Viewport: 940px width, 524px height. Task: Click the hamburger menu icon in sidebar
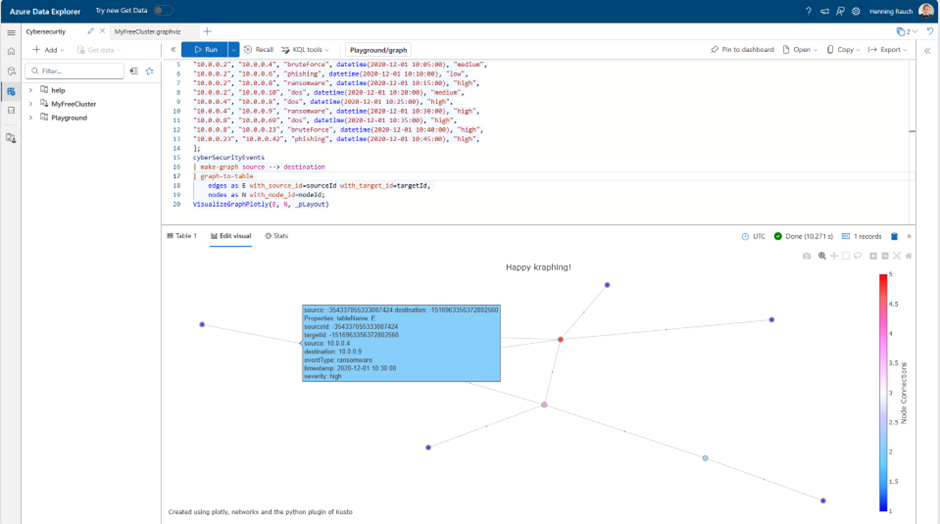[11, 32]
